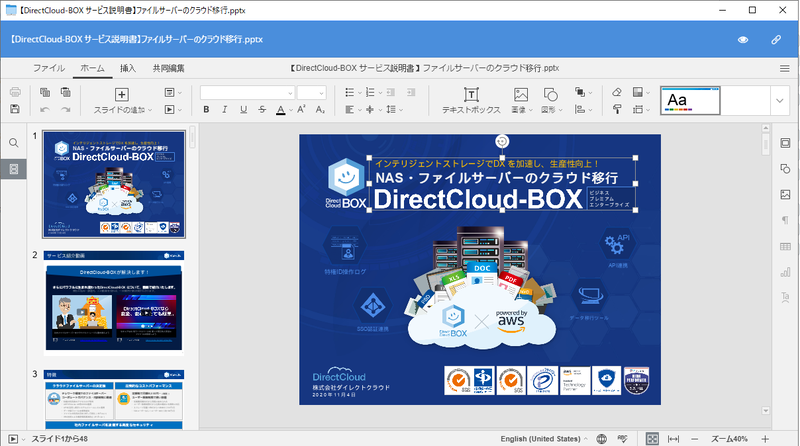Image resolution: width=800 pixels, height=446 pixels.
Task: Expand the theme gallery chevron
Action: click(x=780, y=101)
